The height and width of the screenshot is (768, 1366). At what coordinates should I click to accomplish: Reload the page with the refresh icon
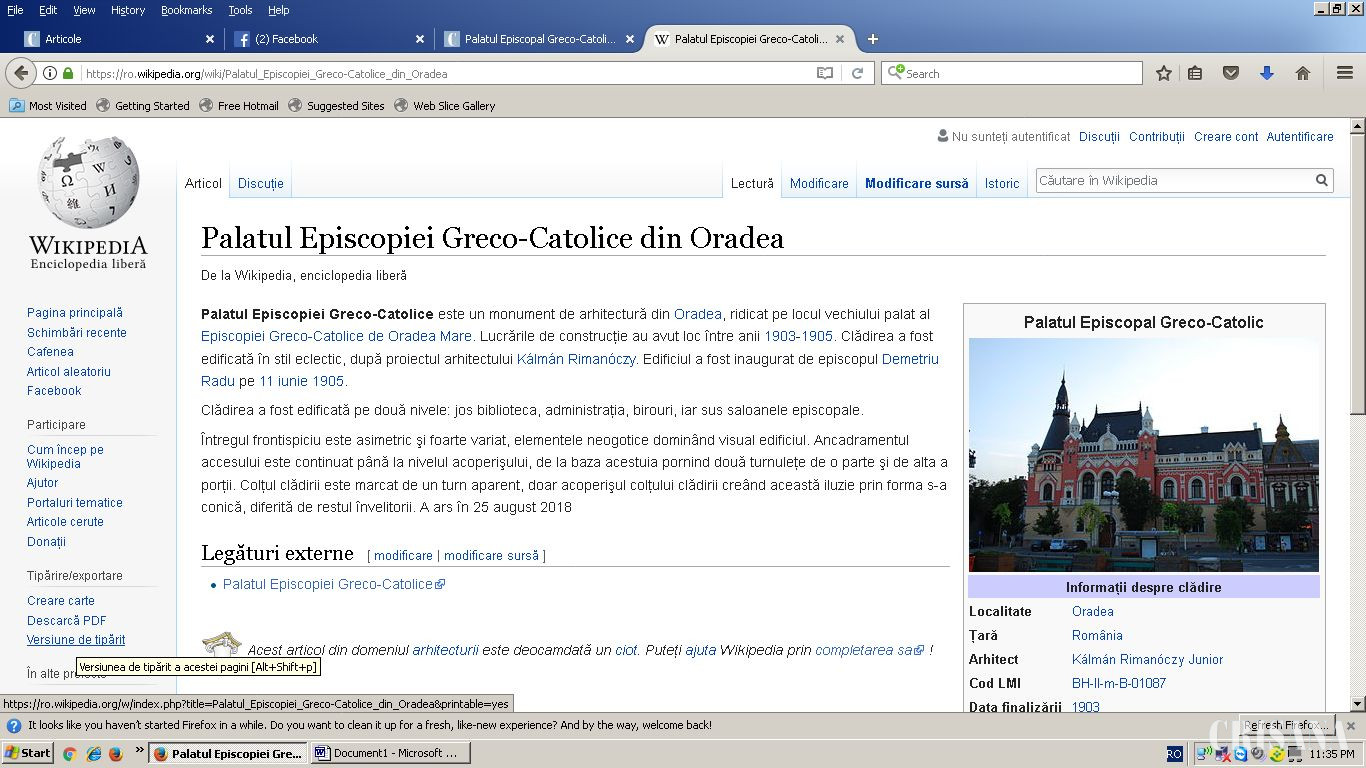tap(857, 73)
